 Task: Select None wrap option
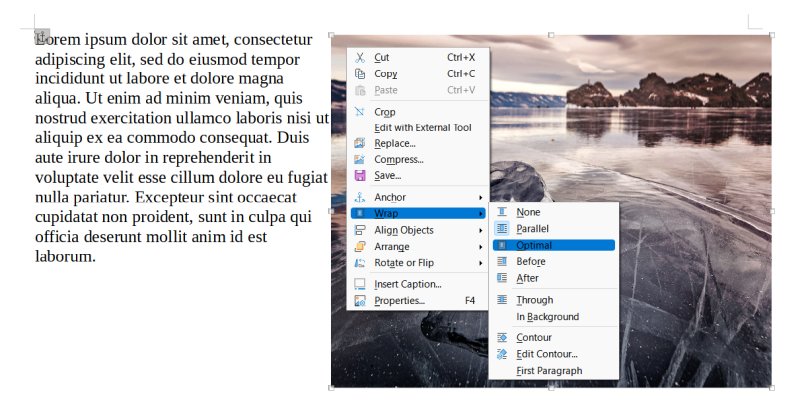pyautogui.click(x=554, y=212)
